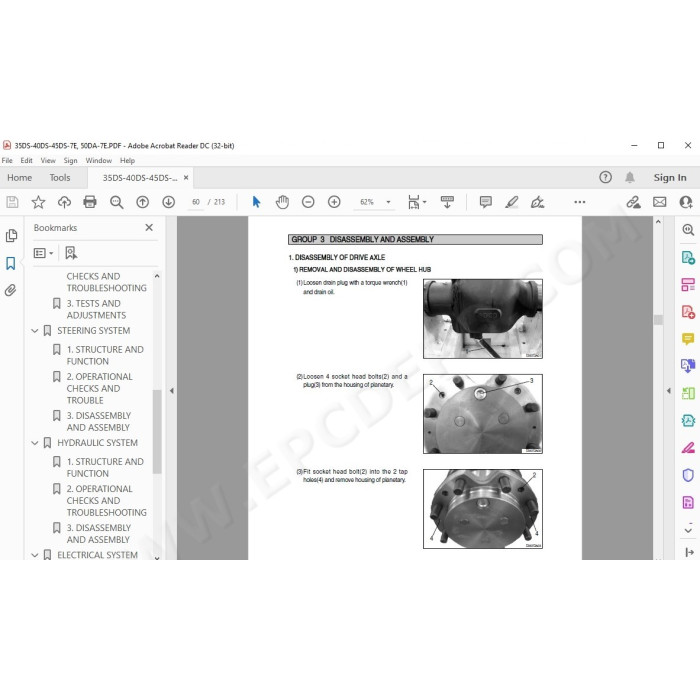The height and width of the screenshot is (700, 700).
Task: Send file by email envelope icon
Action: [x=659, y=202]
